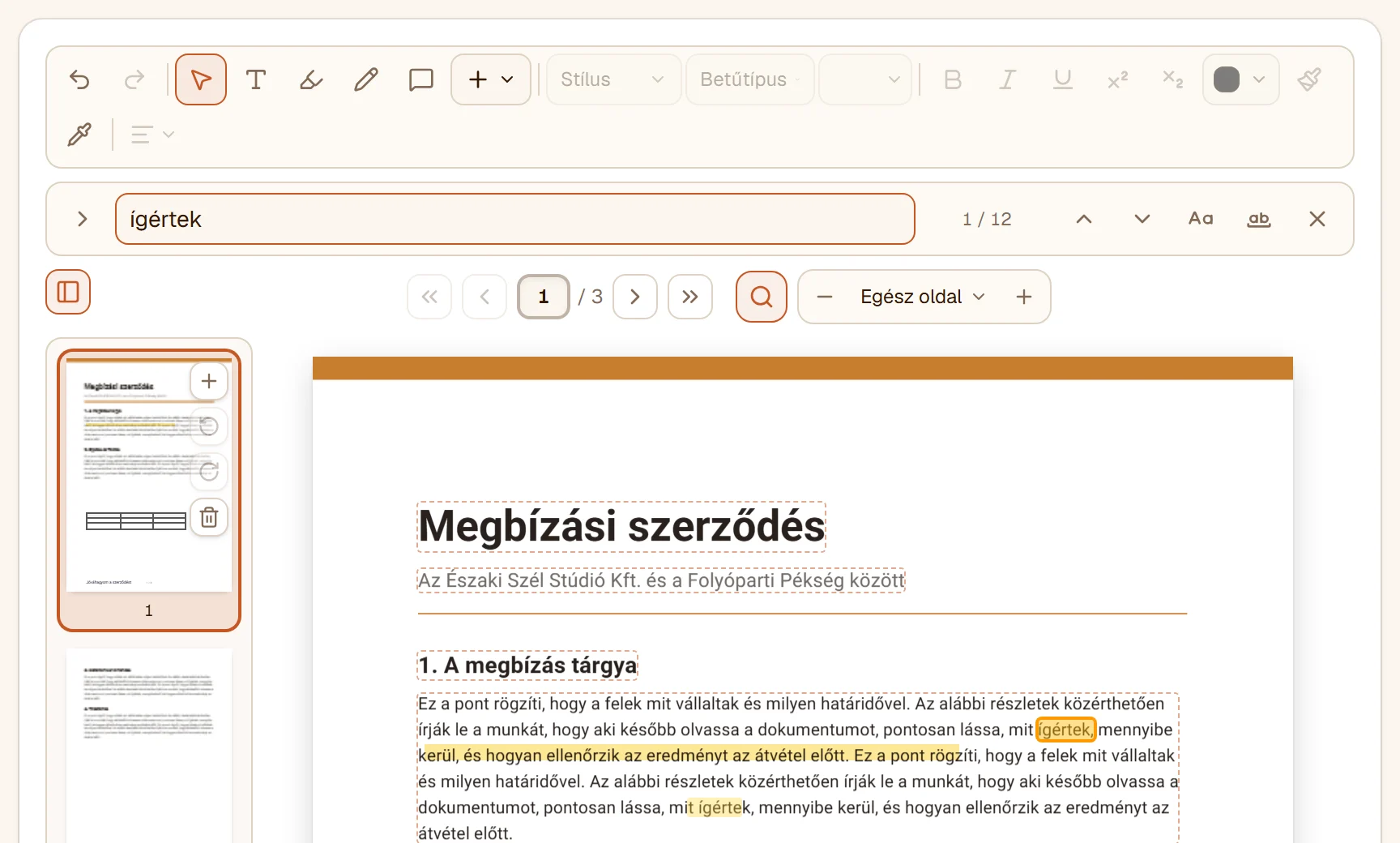The image size is (1400, 843).
Task: Undo the last action
Action: click(79, 79)
